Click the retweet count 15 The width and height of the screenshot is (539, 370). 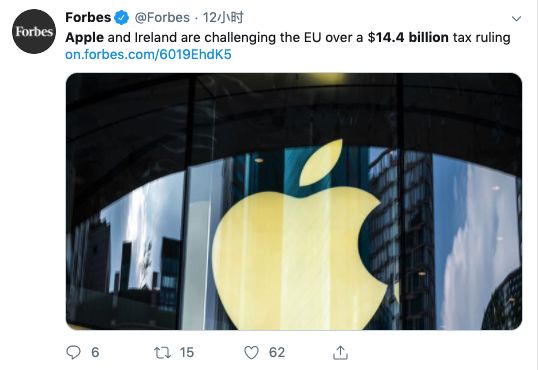click(x=187, y=352)
